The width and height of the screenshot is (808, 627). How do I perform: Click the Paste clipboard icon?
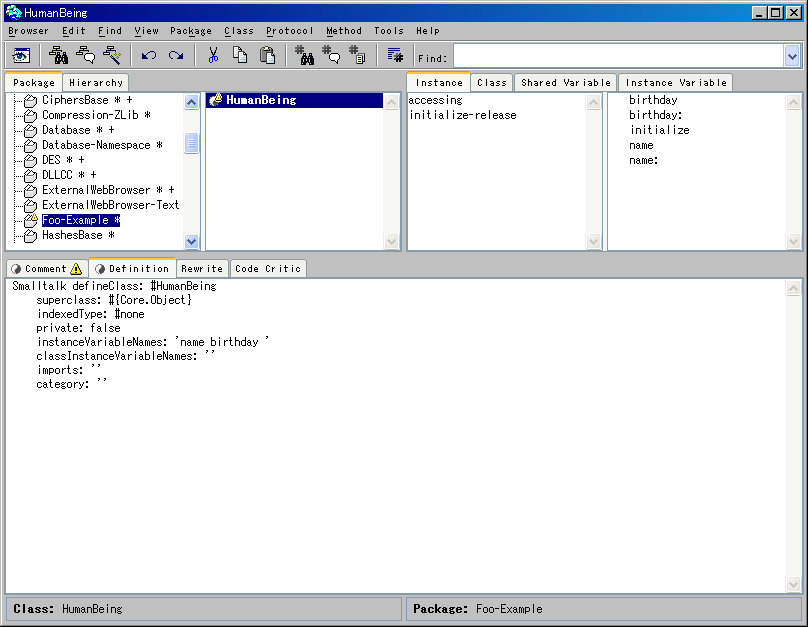click(267, 55)
